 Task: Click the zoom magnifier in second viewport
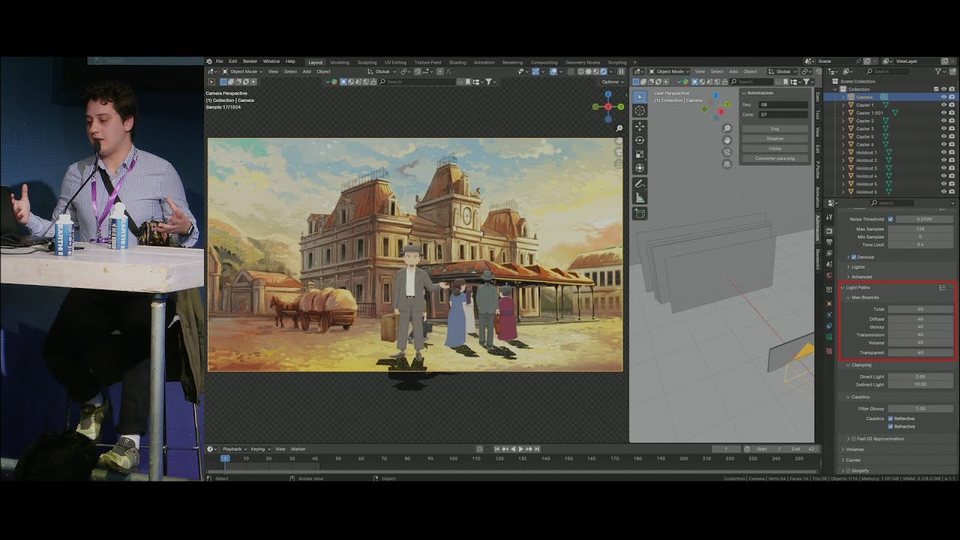coord(727,128)
